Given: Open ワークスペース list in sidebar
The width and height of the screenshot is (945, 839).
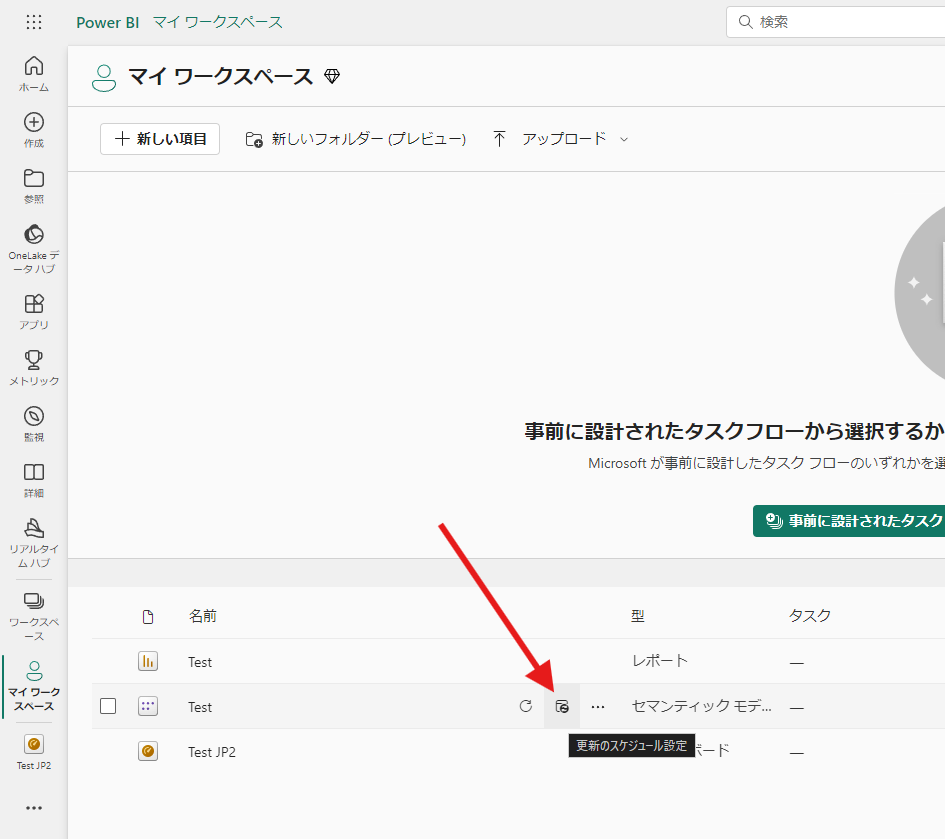Looking at the screenshot, I should (x=34, y=617).
